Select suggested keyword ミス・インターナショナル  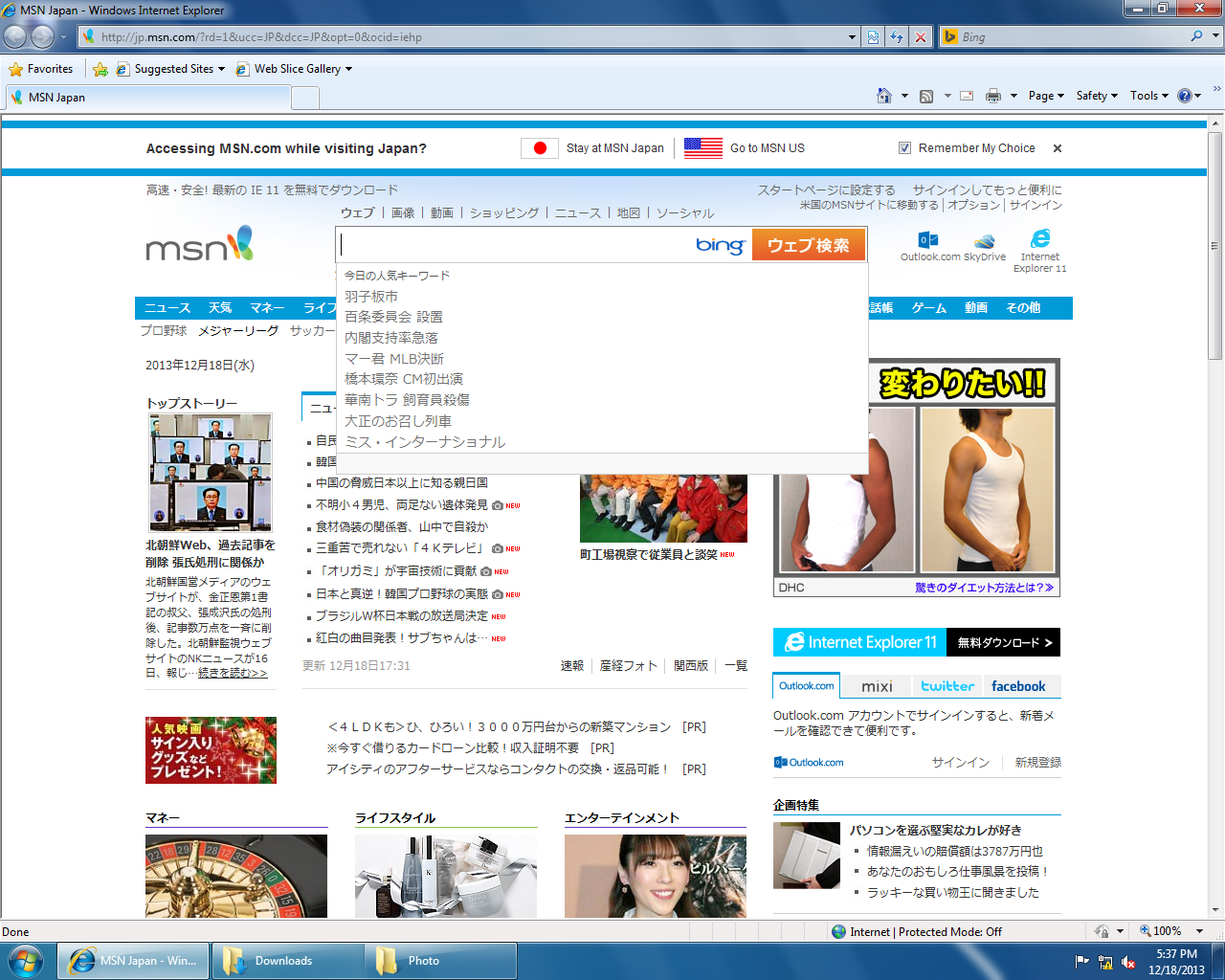425,442
